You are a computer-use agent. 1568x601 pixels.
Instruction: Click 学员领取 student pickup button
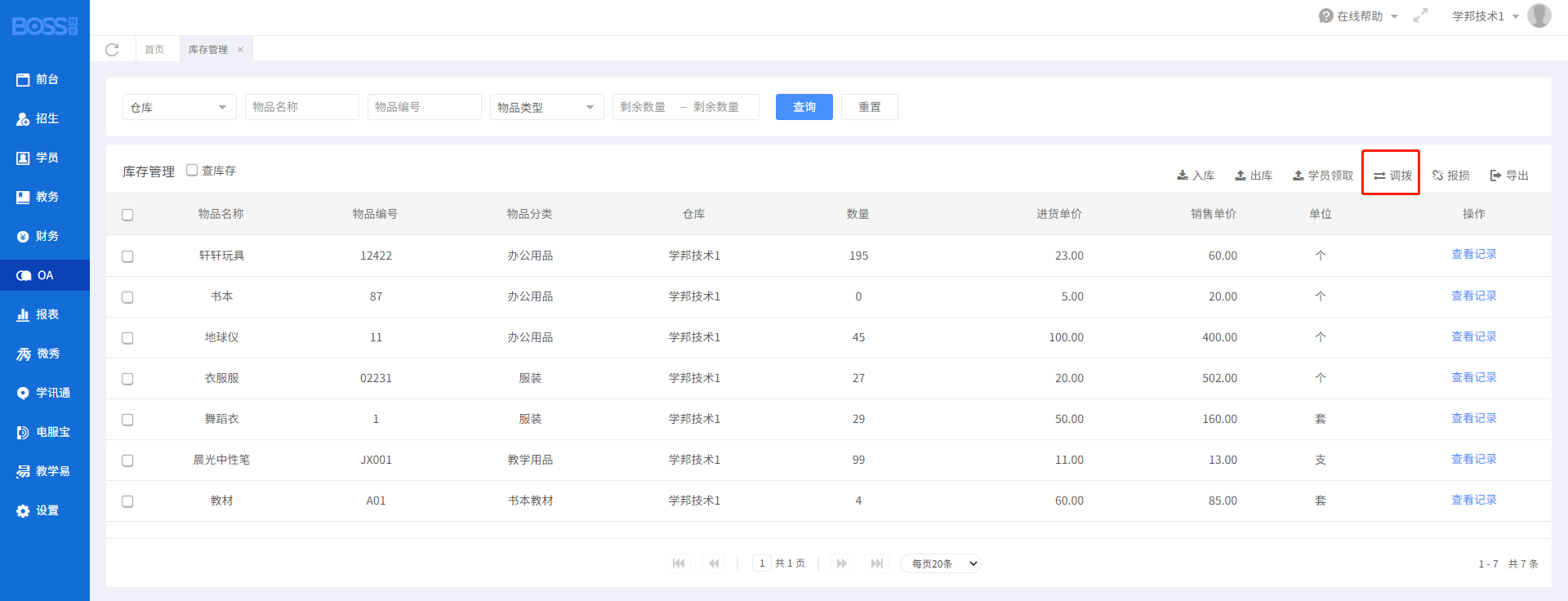click(1323, 176)
